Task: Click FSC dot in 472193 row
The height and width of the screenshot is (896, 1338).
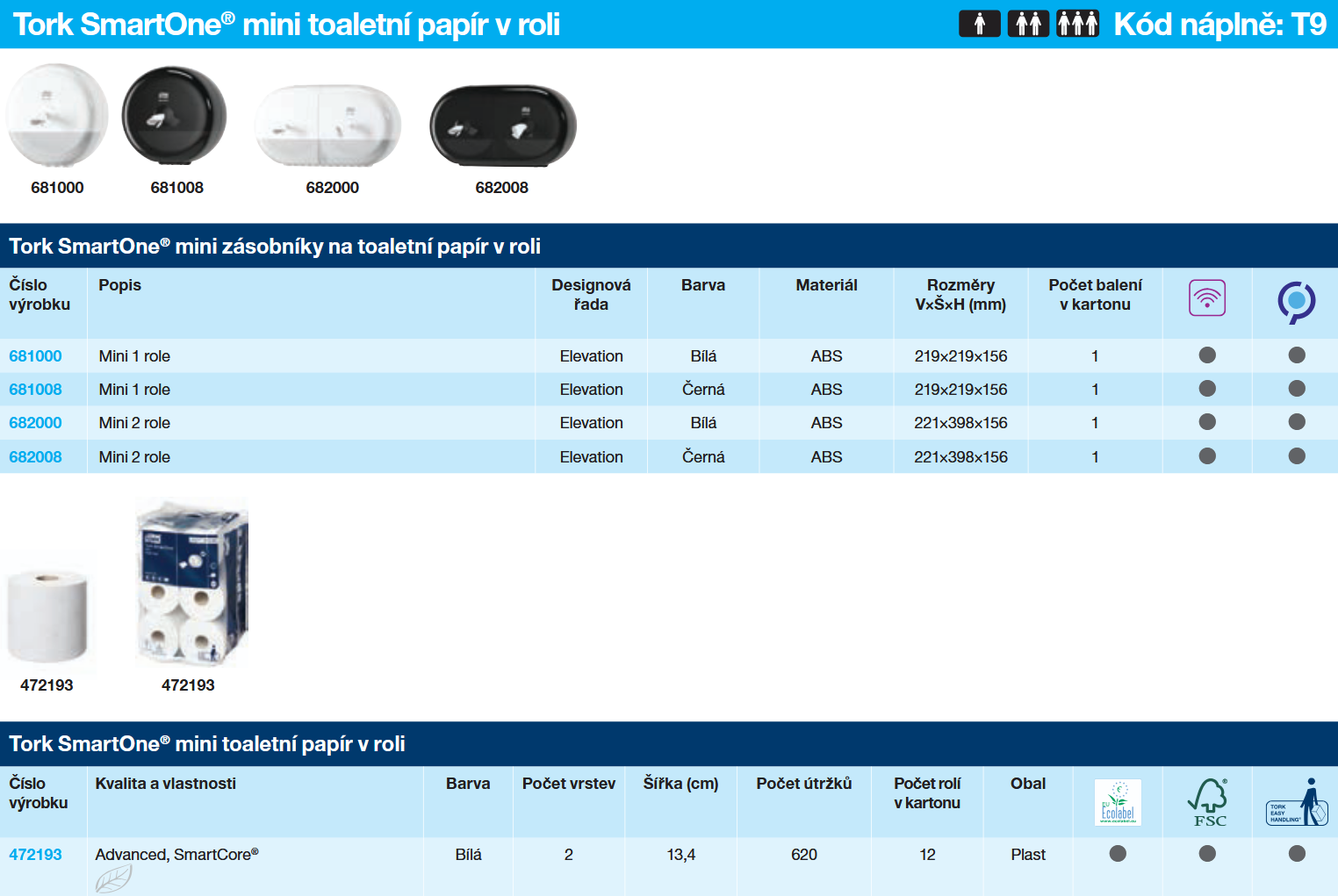Action: pyautogui.click(x=1207, y=853)
